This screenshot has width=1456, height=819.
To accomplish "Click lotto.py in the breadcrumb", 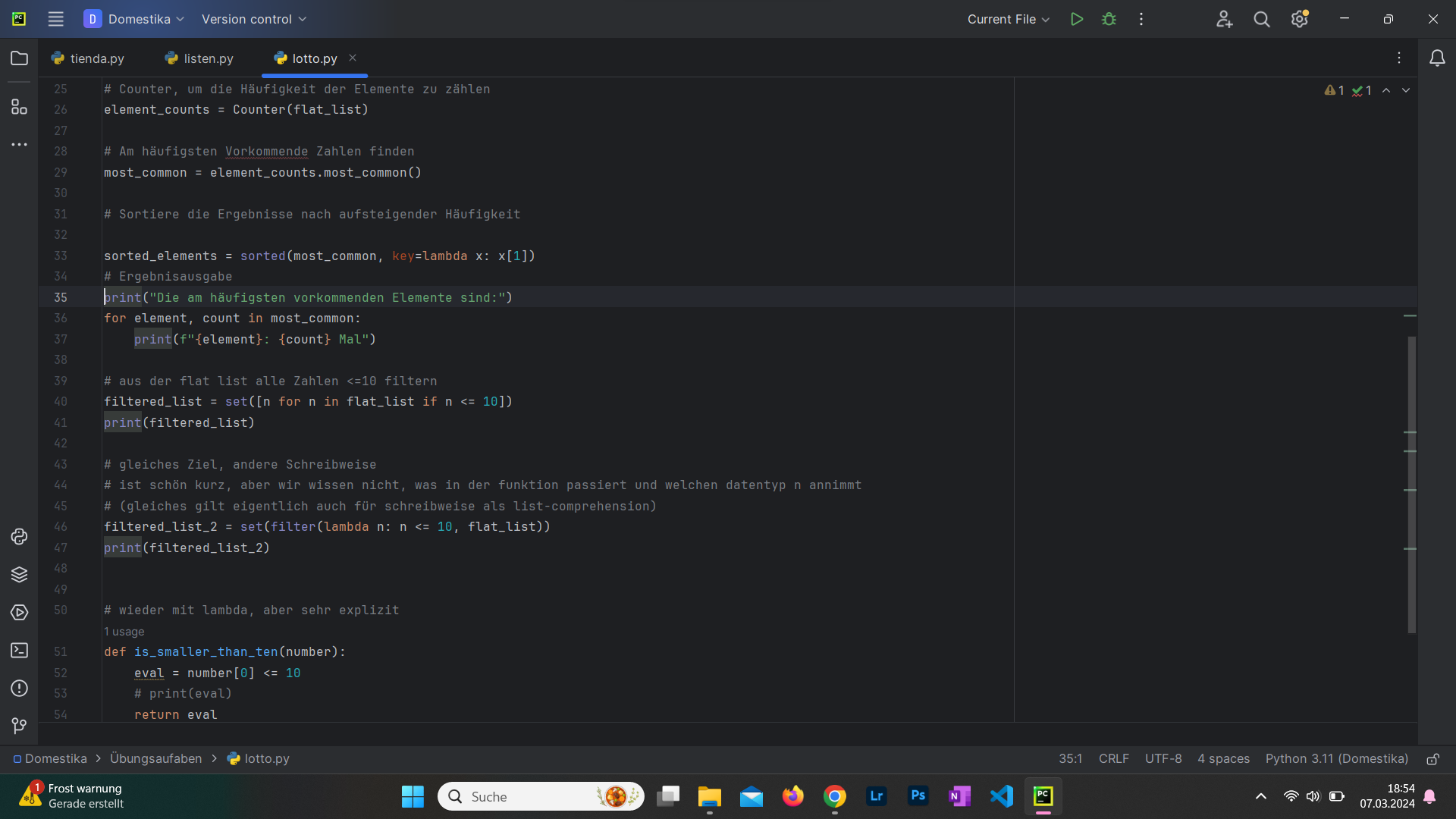I will [x=259, y=759].
